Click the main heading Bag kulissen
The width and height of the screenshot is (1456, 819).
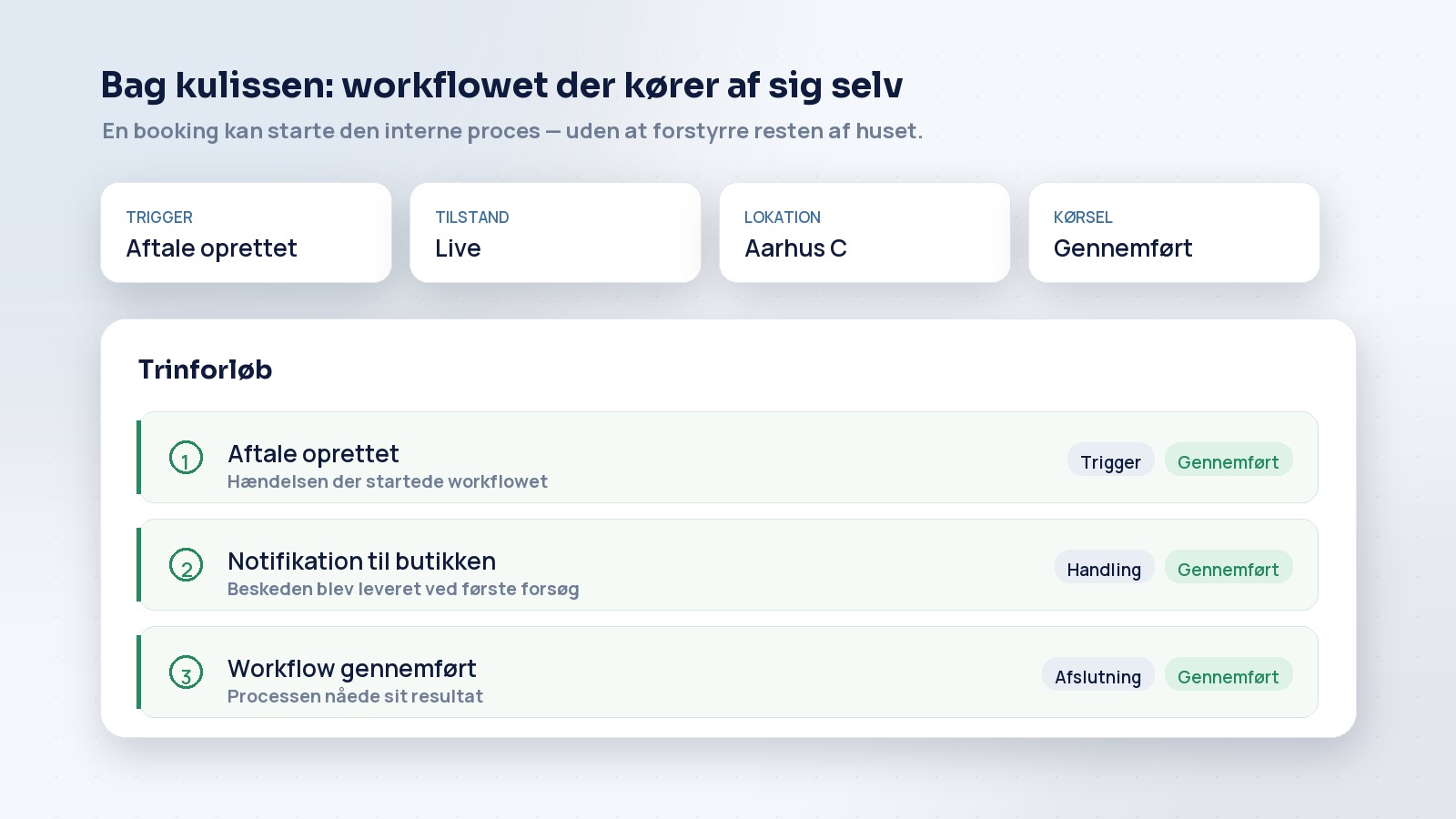click(x=501, y=85)
